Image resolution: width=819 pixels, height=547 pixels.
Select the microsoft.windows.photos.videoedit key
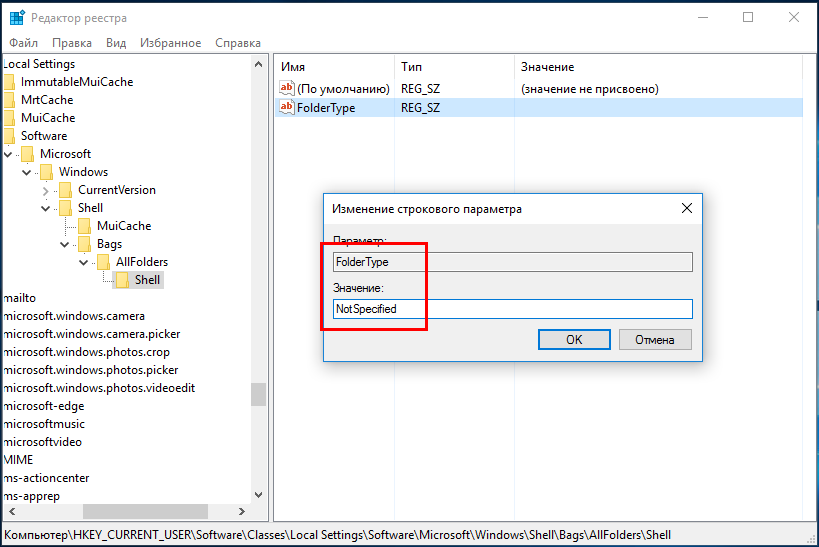click(x=99, y=388)
